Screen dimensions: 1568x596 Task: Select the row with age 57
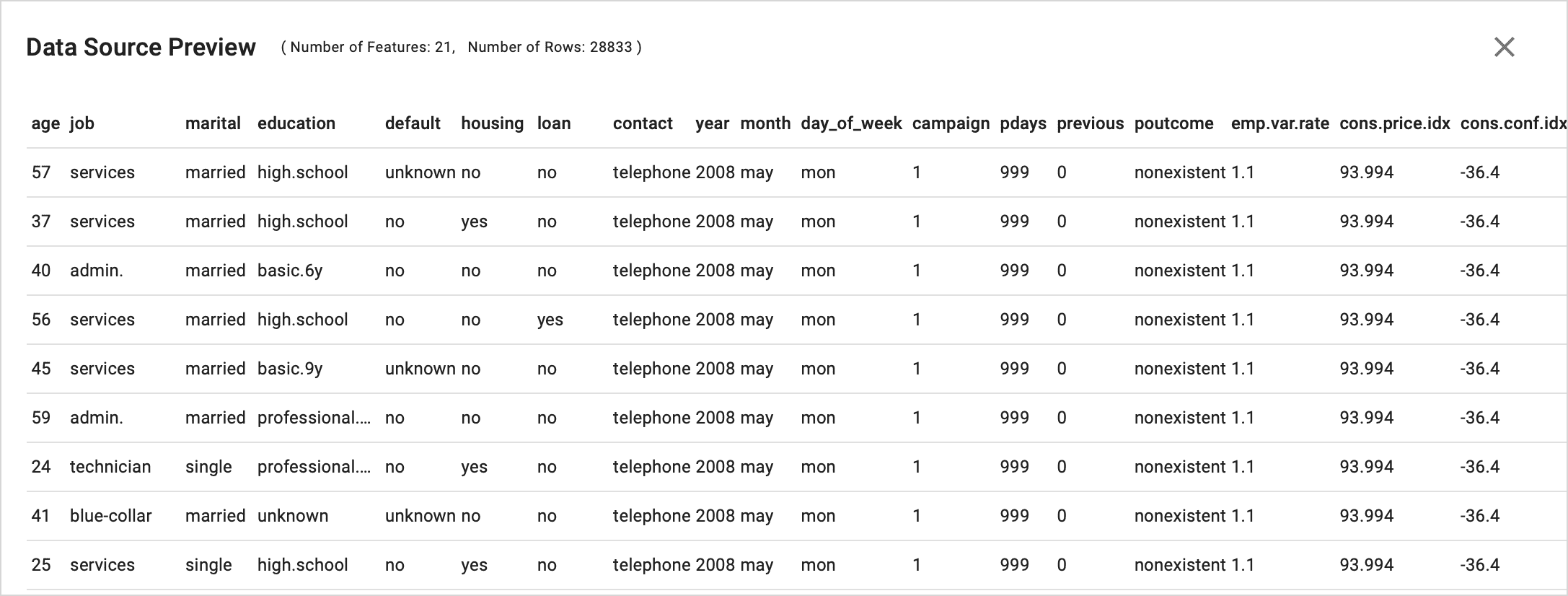[796, 172]
